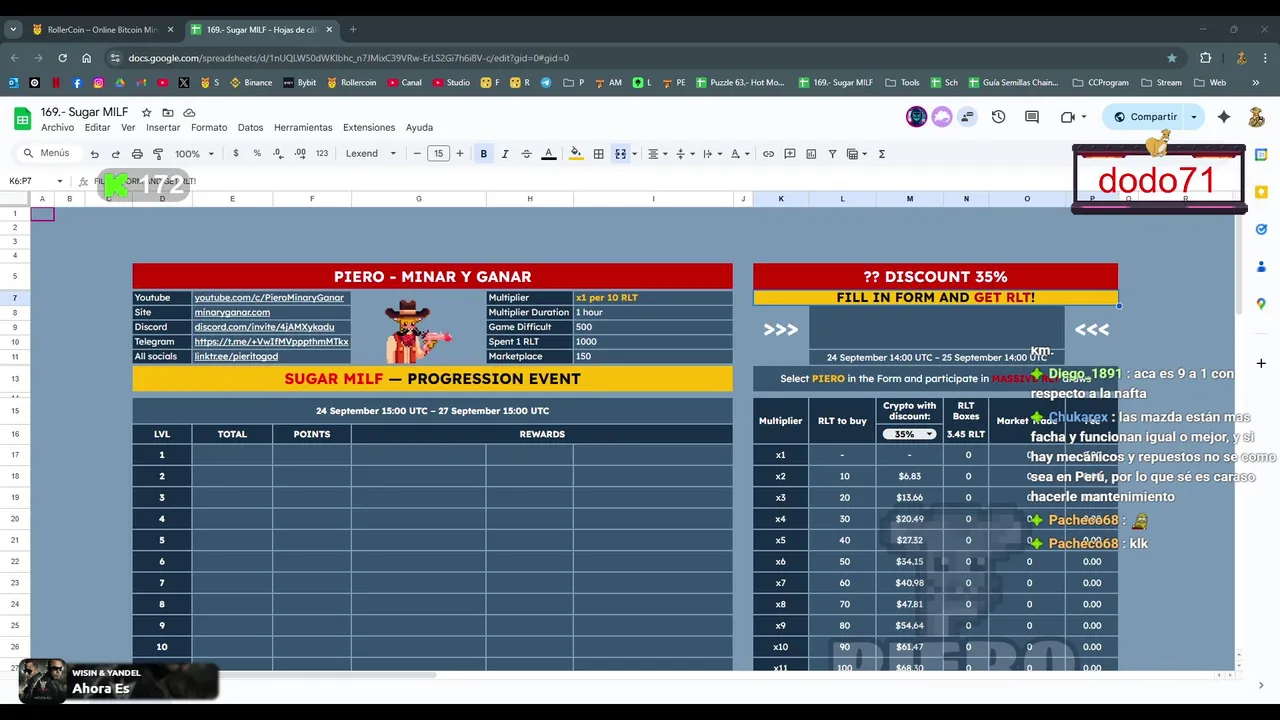Screen dimensions: 1280x720
Task: Open the 35% discount cell dropdown
Action: [909, 434]
